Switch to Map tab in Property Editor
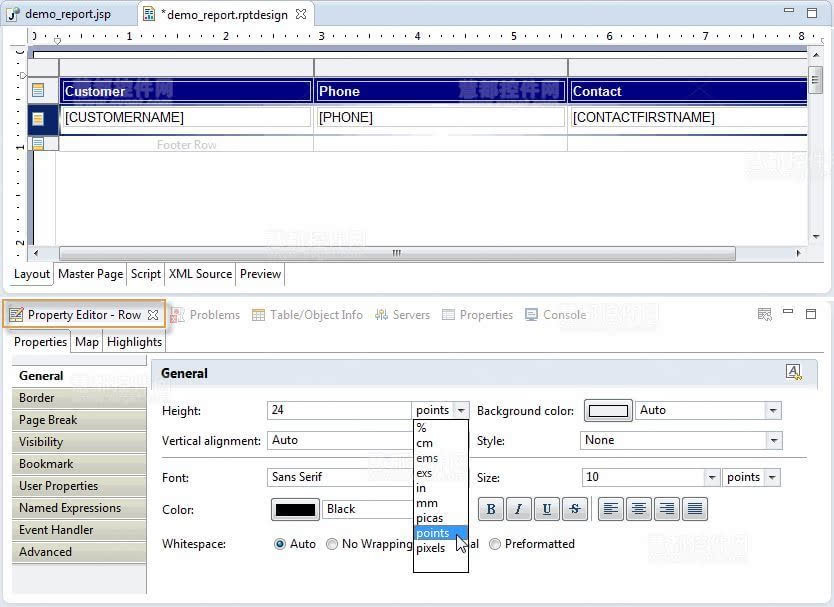 [x=87, y=342]
